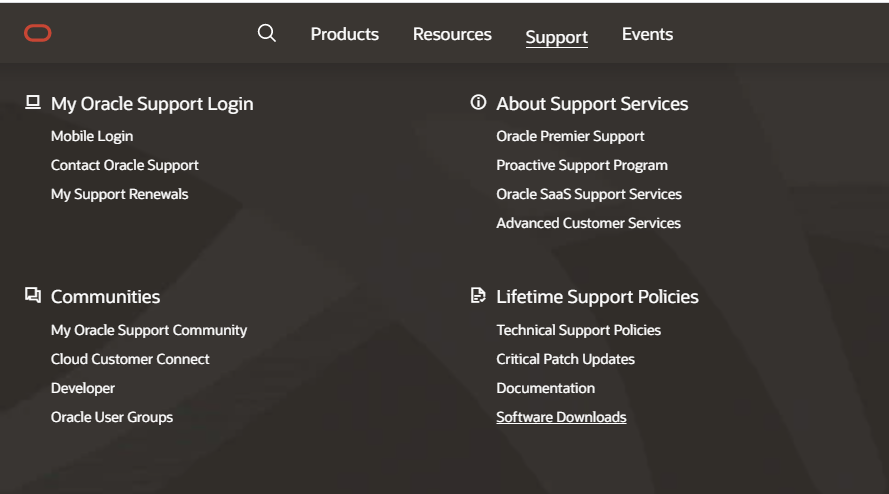Image resolution: width=889 pixels, height=494 pixels.
Task: Open Oracle User Groups link
Action: (x=112, y=417)
